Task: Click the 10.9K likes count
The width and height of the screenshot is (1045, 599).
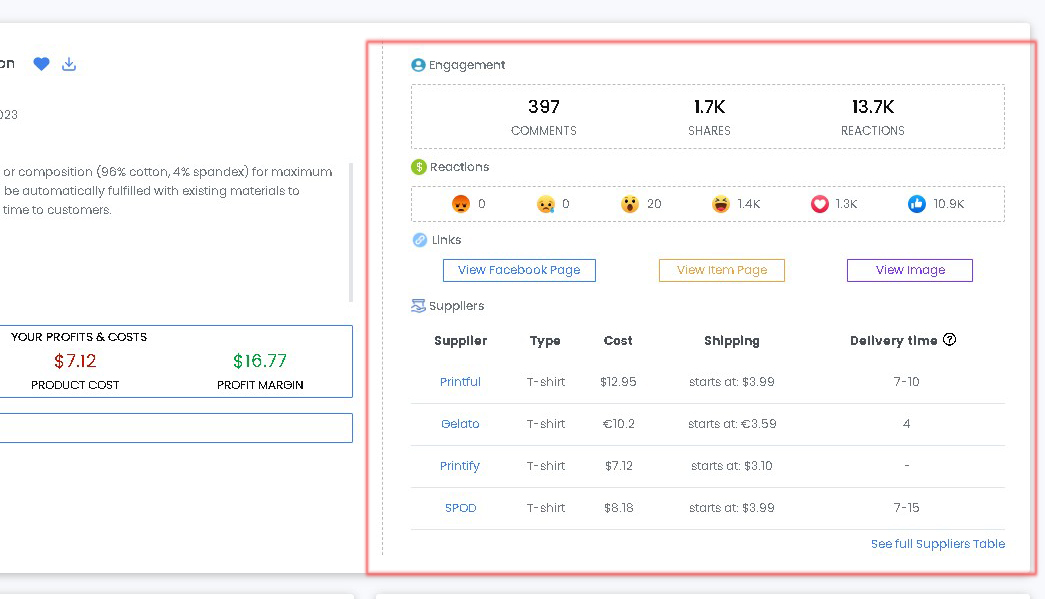Action: pos(948,204)
